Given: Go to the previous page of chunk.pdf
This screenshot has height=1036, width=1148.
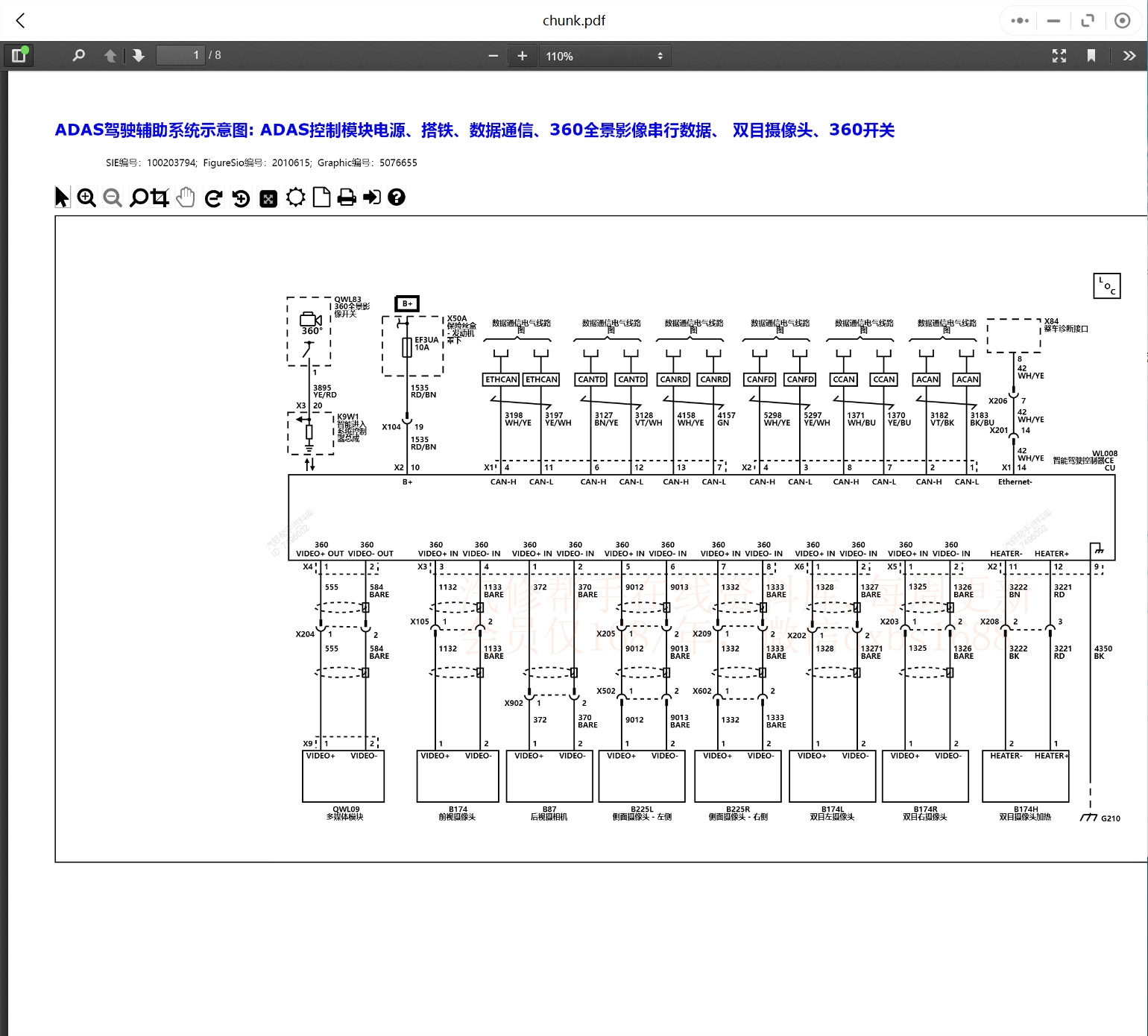Looking at the screenshot, I should (x=110, y=55).
